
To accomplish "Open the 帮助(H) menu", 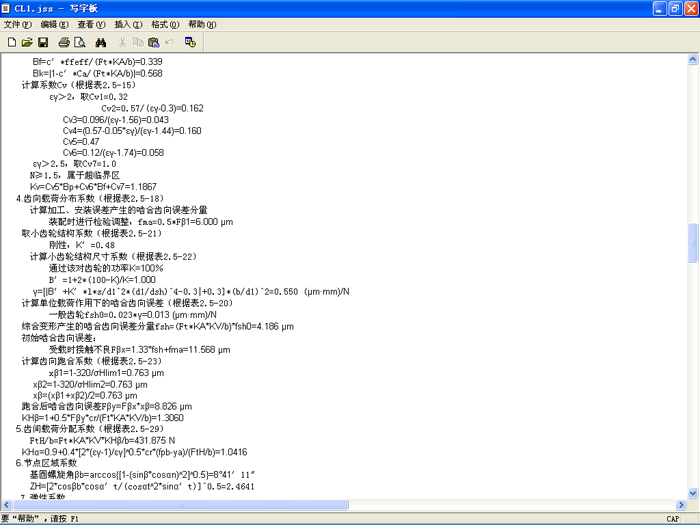I will (x=201, y=24).
